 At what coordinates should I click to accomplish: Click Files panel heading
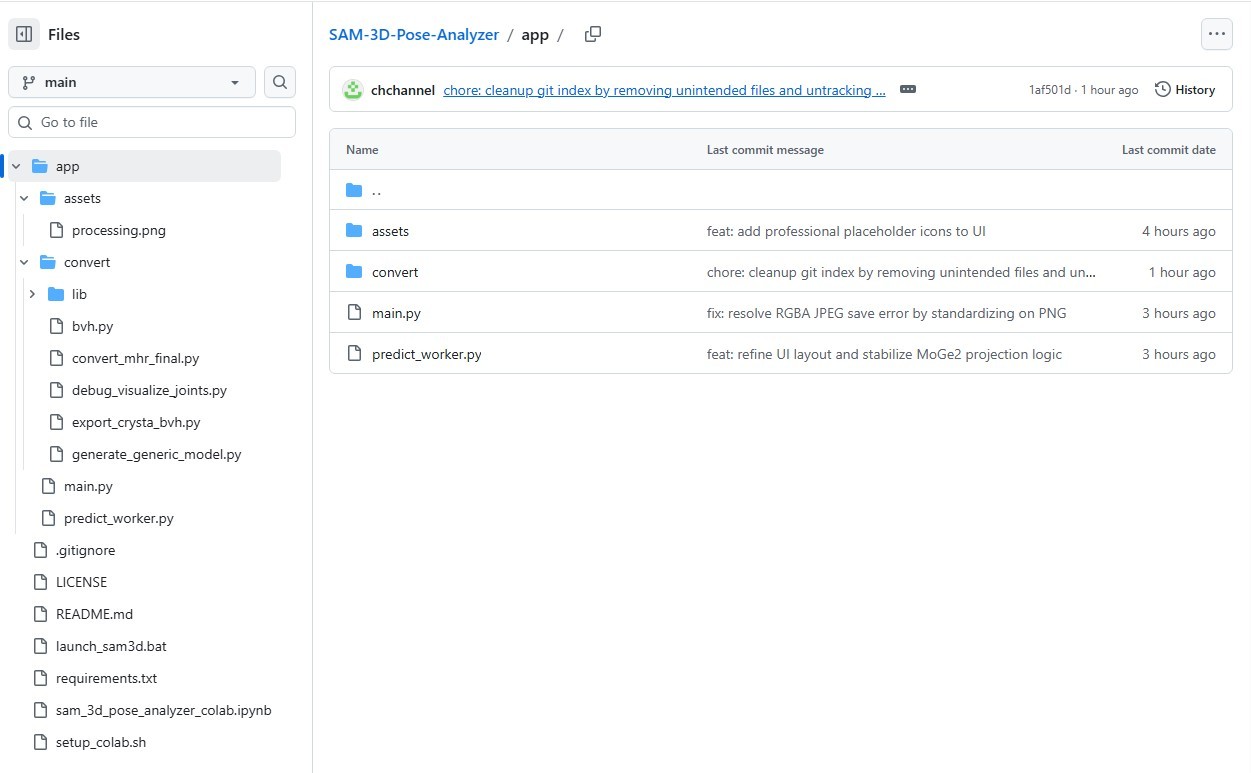[x=64, y=34]
